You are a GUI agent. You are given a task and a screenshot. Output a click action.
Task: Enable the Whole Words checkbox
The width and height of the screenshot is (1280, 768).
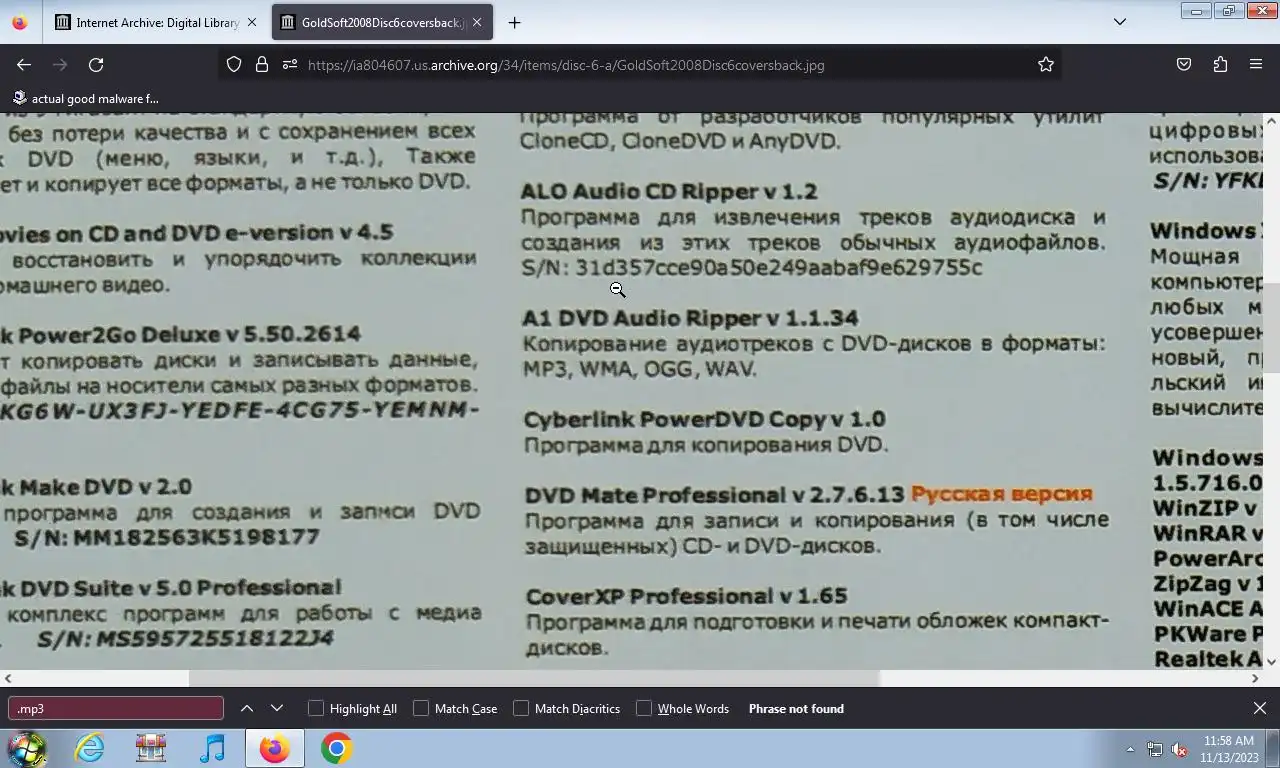pos(683,709)
